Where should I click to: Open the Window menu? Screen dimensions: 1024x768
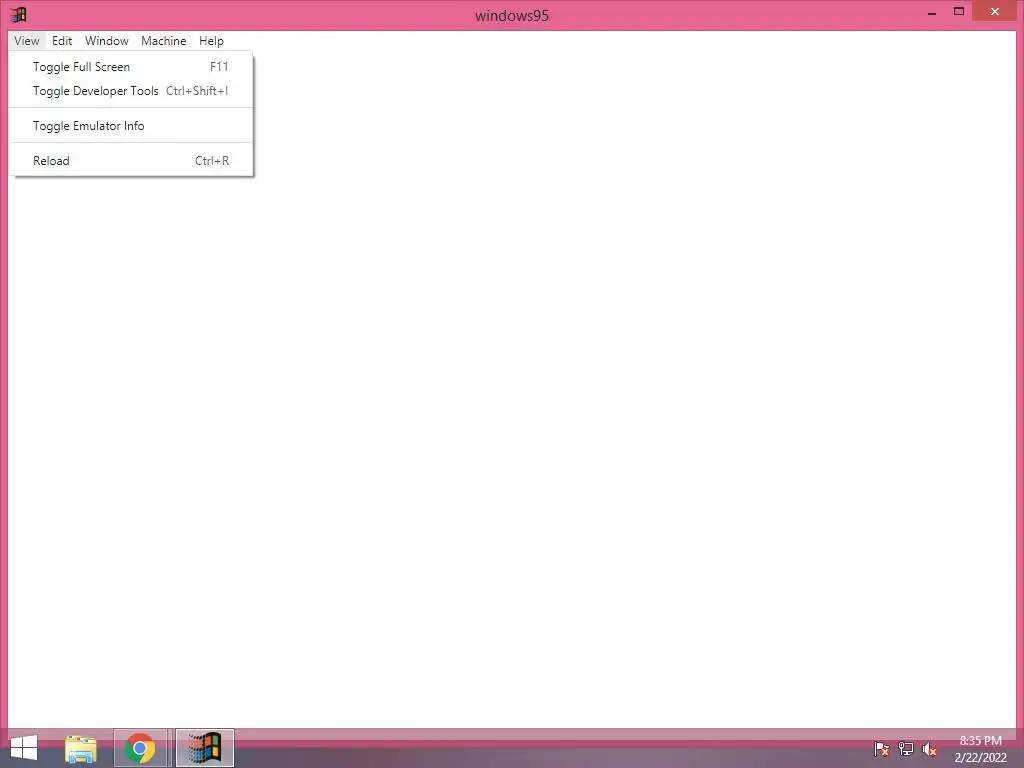coord(106,40)
